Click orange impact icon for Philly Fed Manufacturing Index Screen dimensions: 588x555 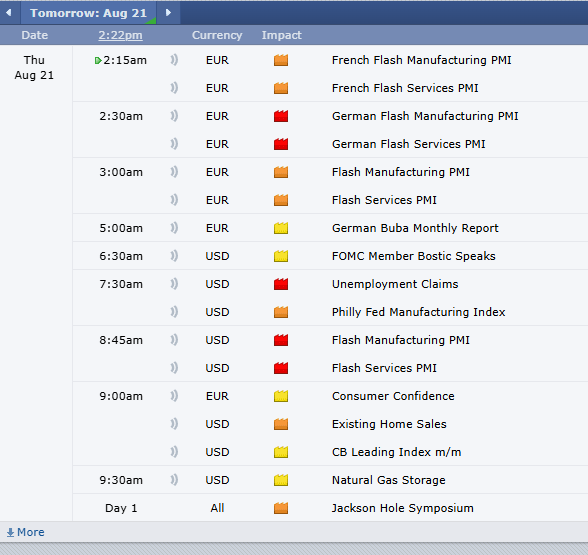click(281, 312)
